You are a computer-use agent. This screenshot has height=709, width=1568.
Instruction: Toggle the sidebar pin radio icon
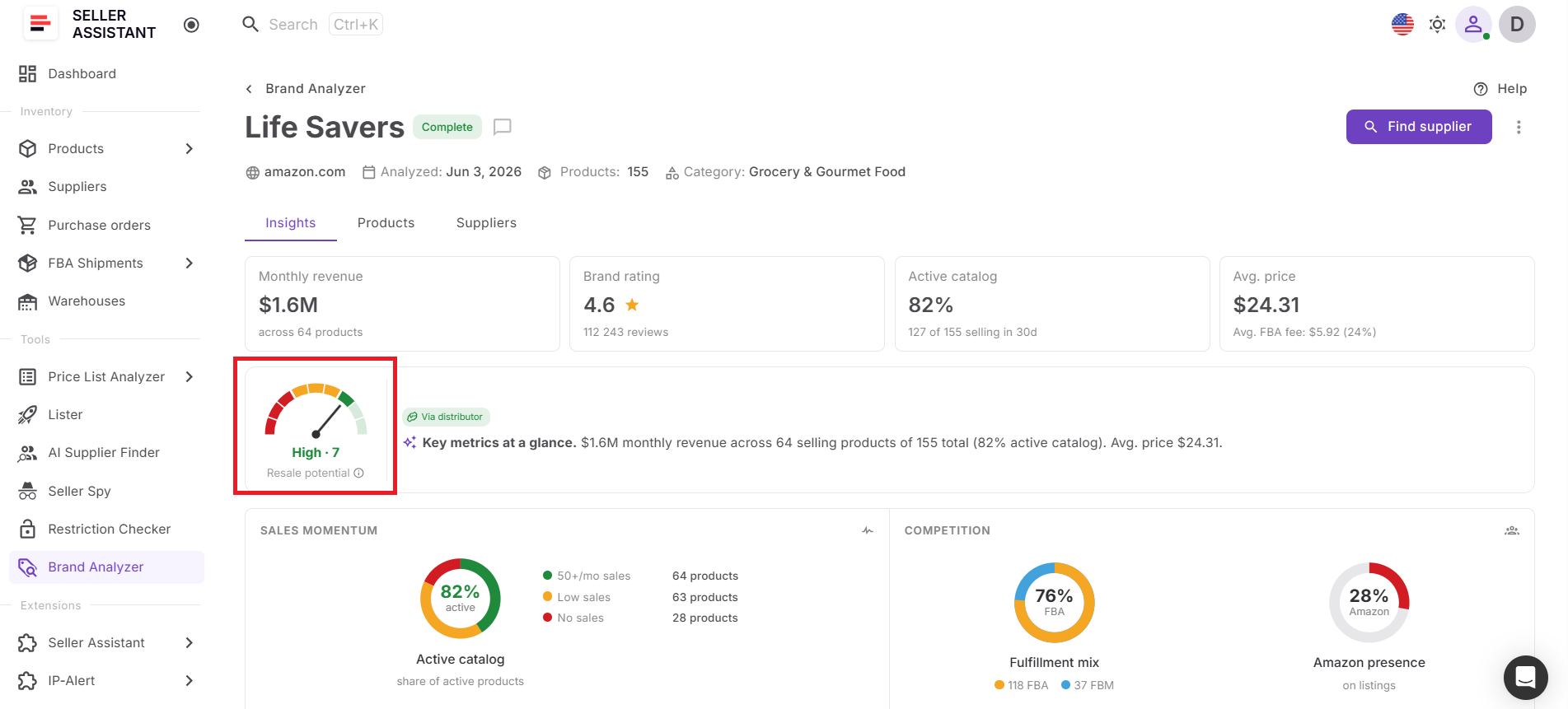point(191,25)
